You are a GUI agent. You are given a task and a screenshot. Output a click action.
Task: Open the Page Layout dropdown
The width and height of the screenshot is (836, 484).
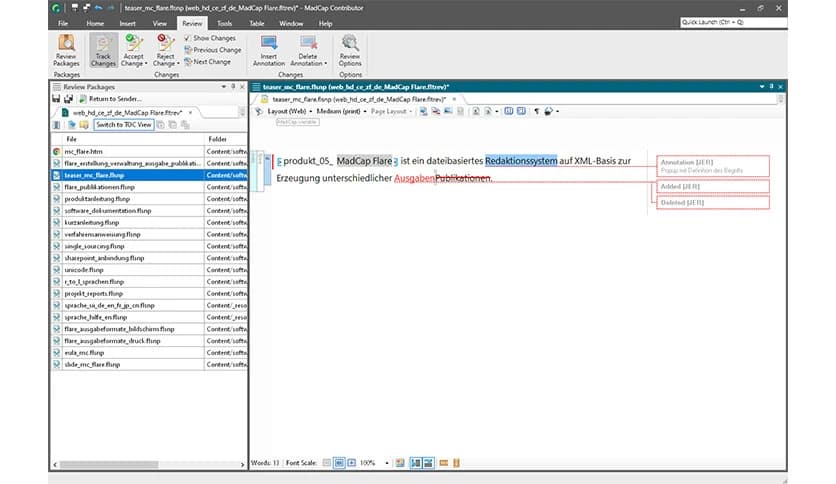coord(391,111)
